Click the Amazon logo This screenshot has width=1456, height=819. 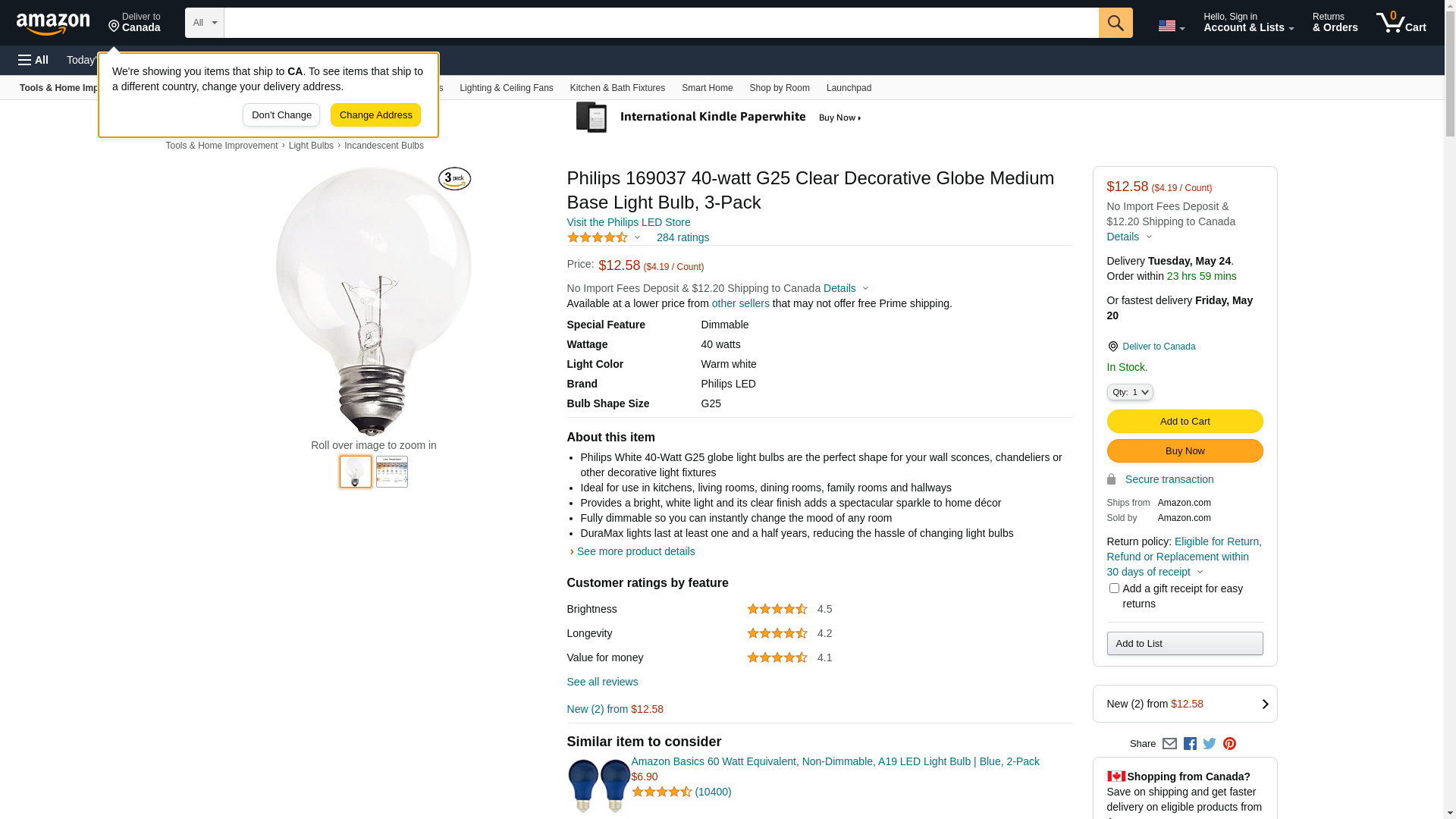[53, 24]
